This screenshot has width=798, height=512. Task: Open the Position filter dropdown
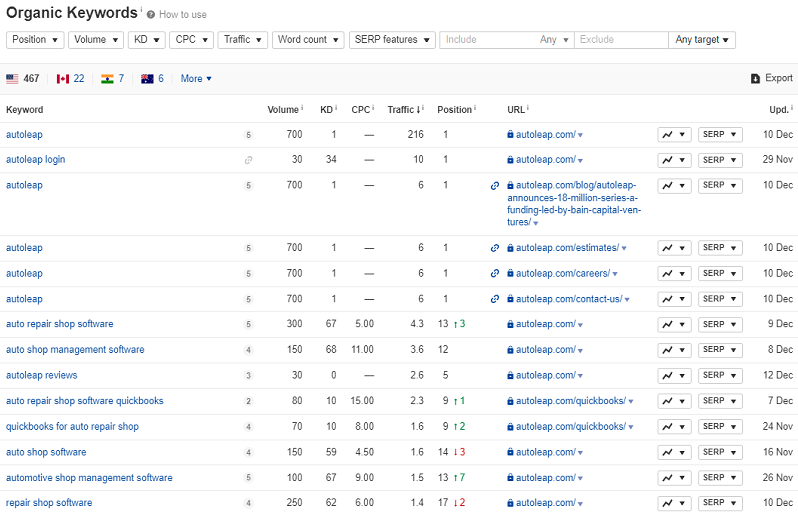(x=35, y=40)
